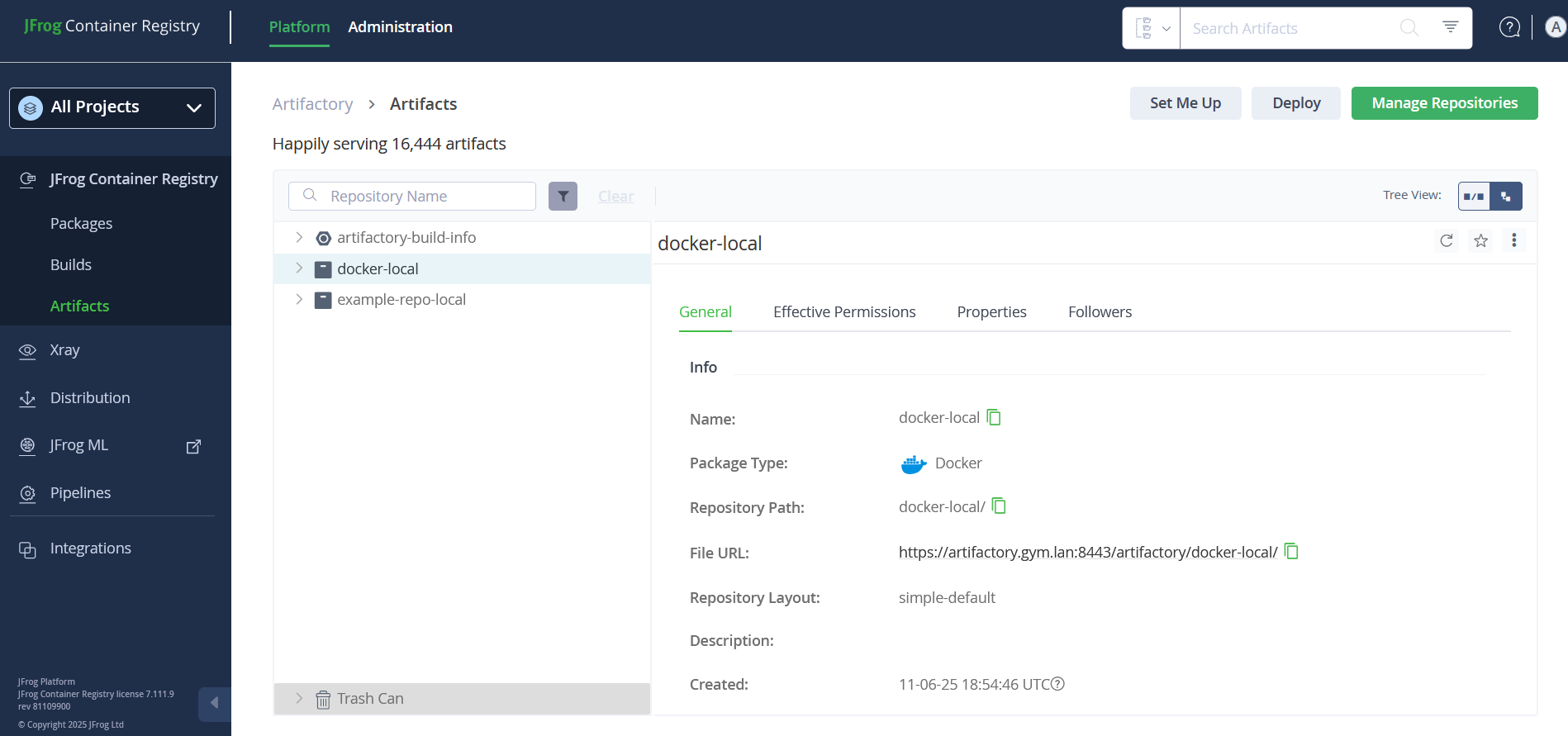
Task: Select the artifactory-build-info repository row
Action: click(462, 238)
